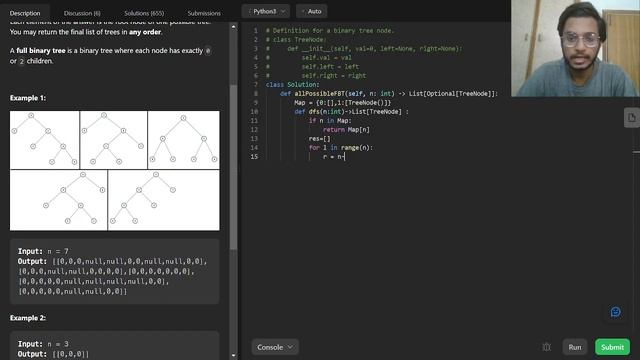The image size is (640, 360).
Task: View the Submissions tab
Action: (204, 13)
